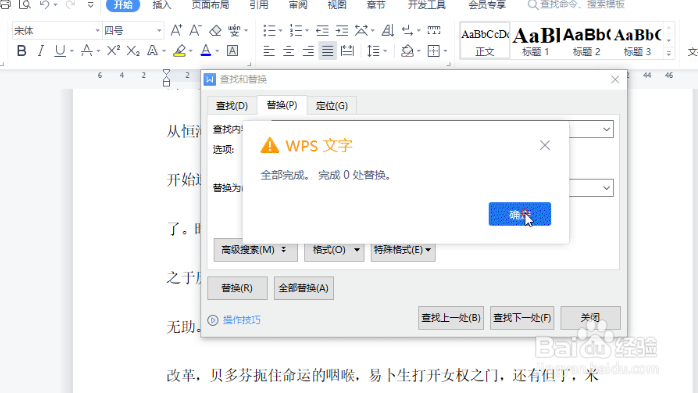Apply strikethrough text effect
The height and width of the screenshot is (393, 698).
(x=87, y=51)
